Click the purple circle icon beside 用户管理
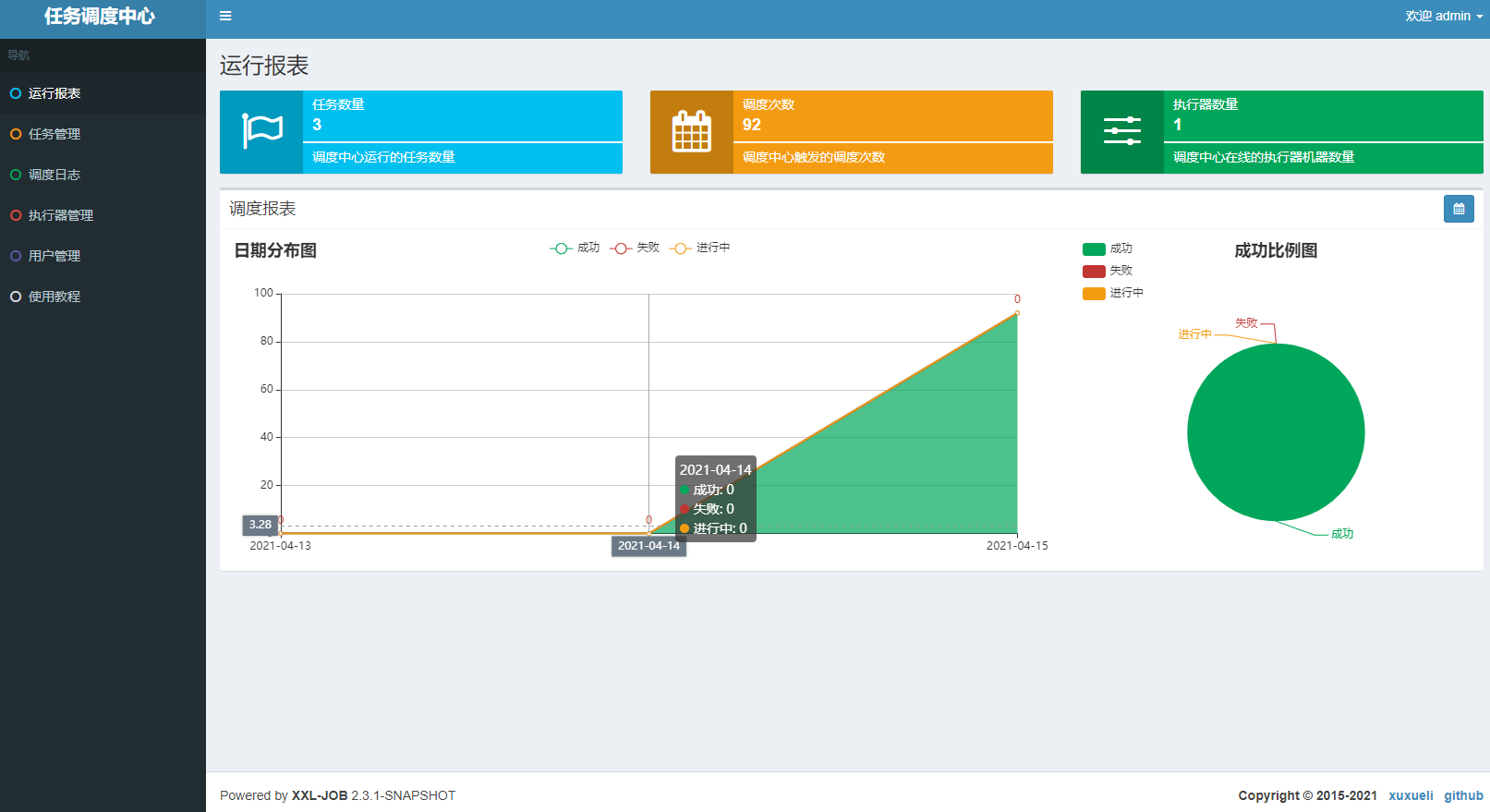This screenshot has height=812, width=1490. (16, 256)
